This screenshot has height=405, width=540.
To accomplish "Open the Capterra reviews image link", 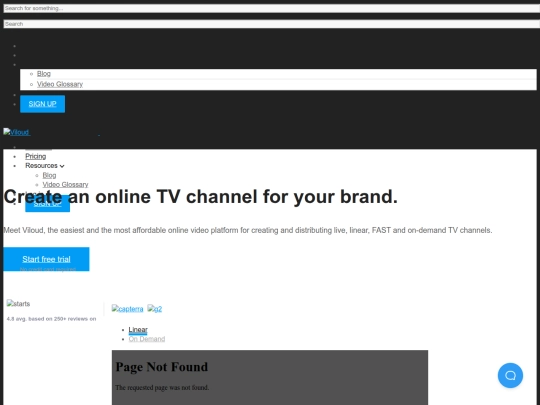I will click(127, 309).
